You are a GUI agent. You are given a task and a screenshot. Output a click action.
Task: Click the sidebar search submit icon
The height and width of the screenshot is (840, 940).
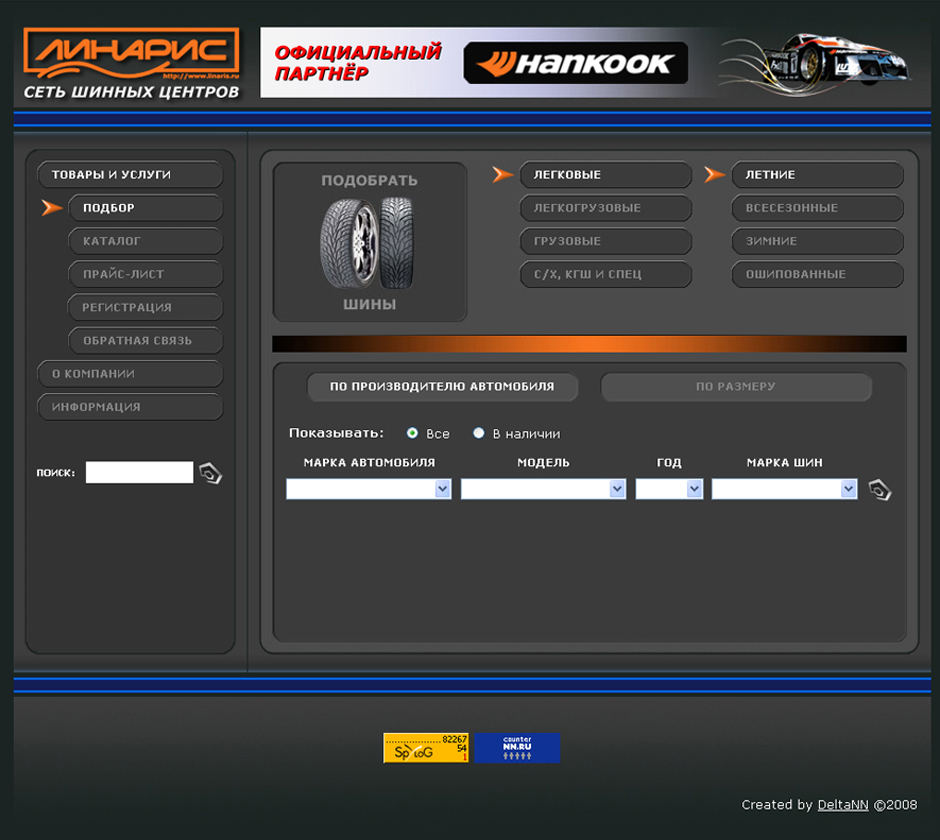(210, 473)
